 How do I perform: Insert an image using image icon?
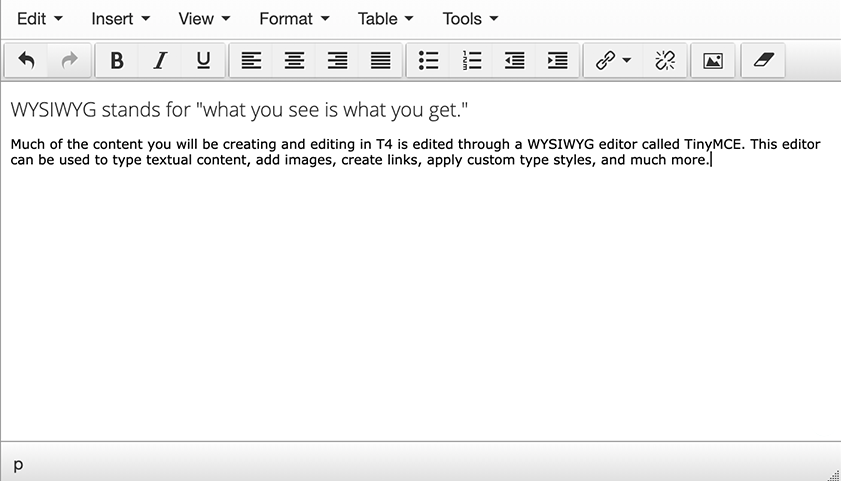coord(713,61)
